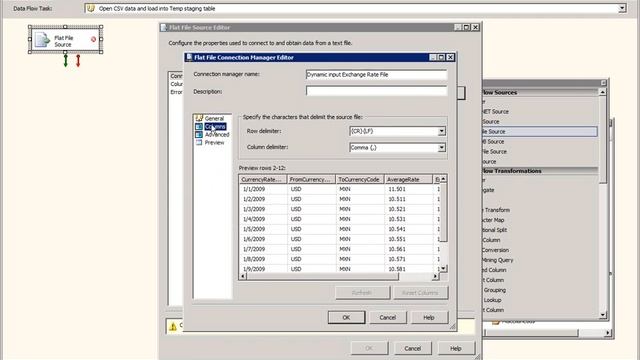This screenshot has height=360, width=640.
Task: Click the General page icon
Action: pos(199,118)
